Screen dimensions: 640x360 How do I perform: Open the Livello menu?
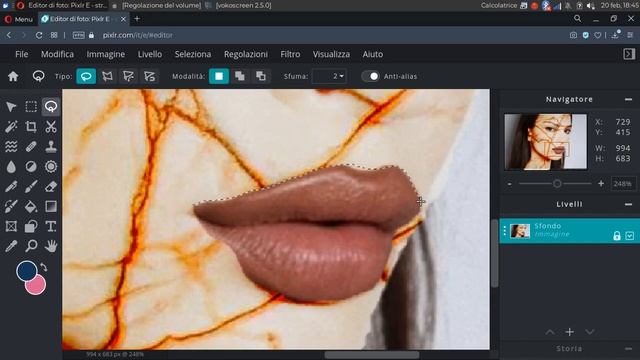click(150, 54)
